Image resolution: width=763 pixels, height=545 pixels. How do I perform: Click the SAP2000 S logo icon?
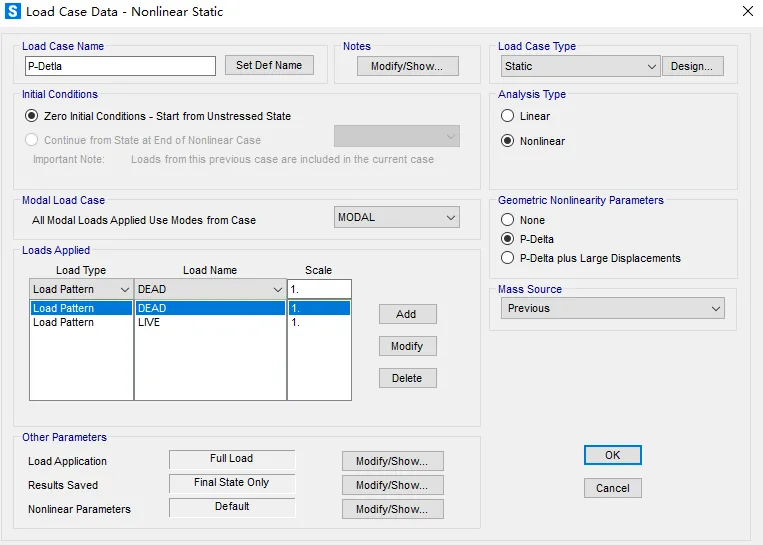[13, 11]
